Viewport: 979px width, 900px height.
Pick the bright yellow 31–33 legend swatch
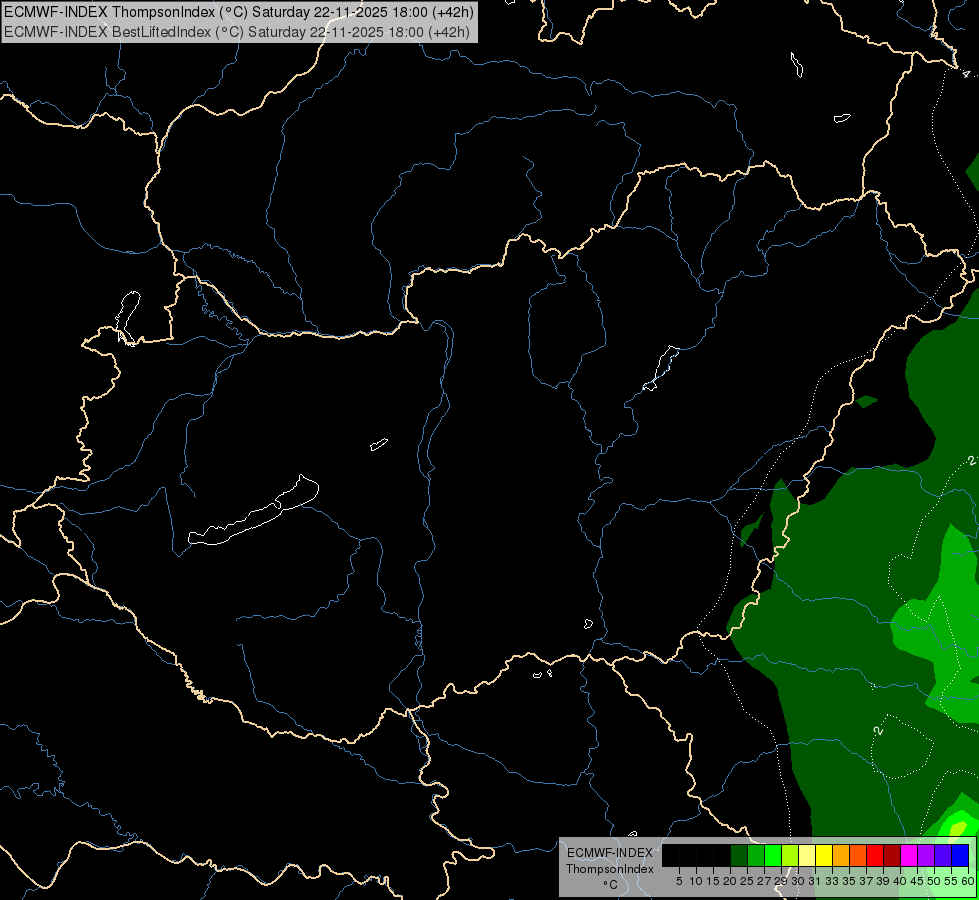pyautogui.click(x=824, y=855)
